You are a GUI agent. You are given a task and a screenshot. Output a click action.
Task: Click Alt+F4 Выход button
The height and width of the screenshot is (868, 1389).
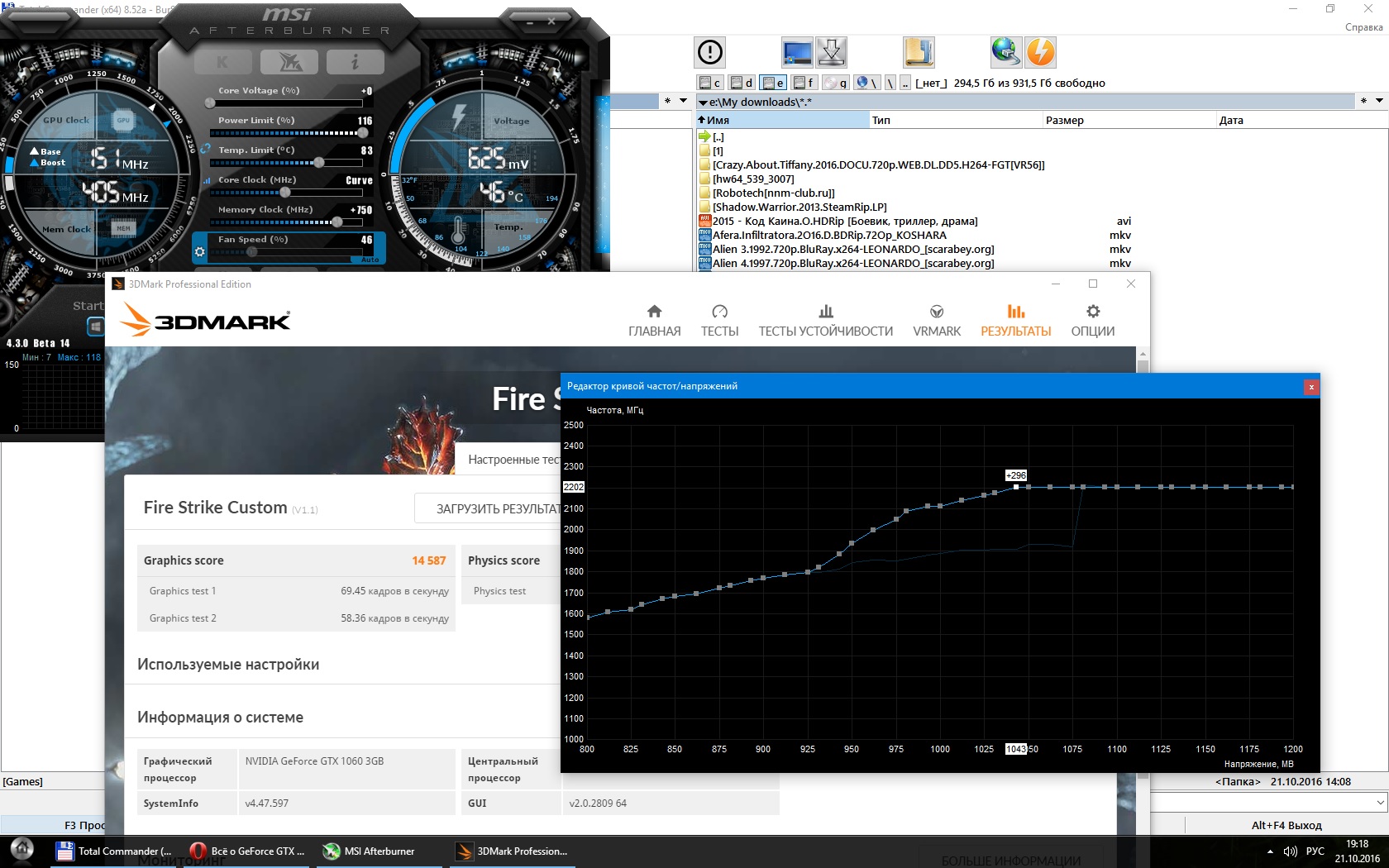[x=1286, y=825]
